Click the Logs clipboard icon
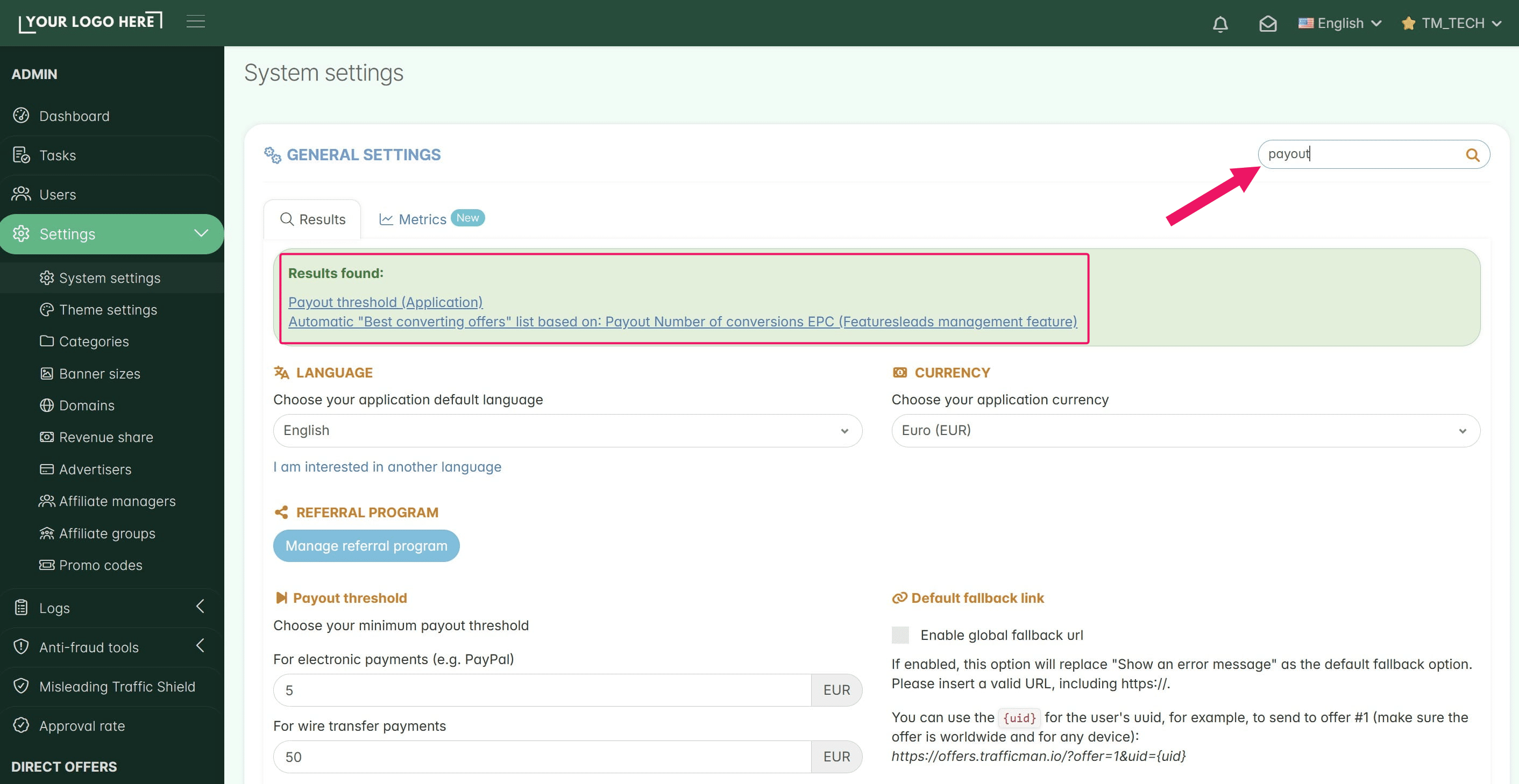This screenshot has width=1519, height=784. point(21,607)
